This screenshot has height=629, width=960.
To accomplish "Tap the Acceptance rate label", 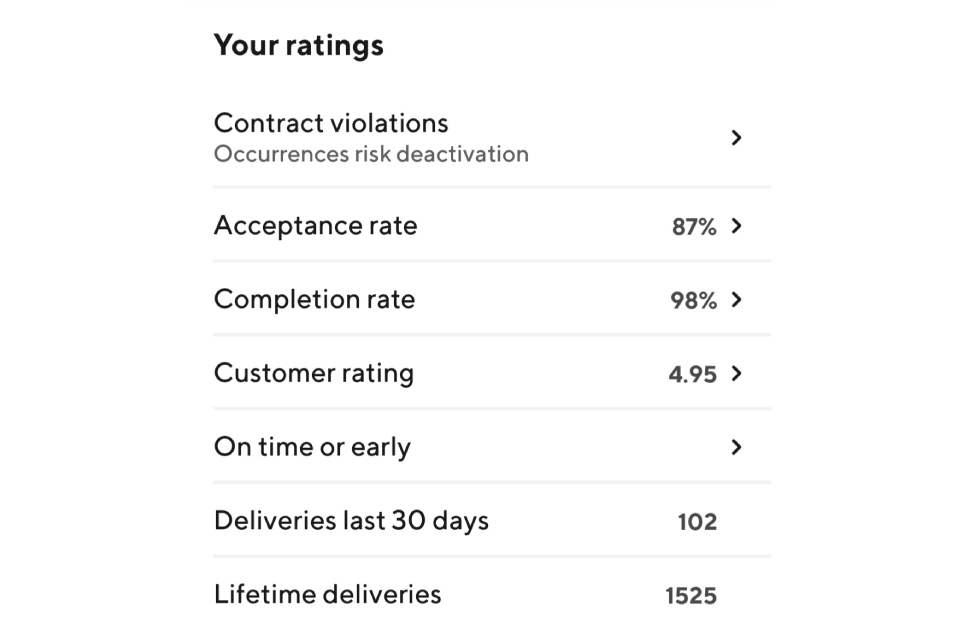I will click(x=315, y=225).
